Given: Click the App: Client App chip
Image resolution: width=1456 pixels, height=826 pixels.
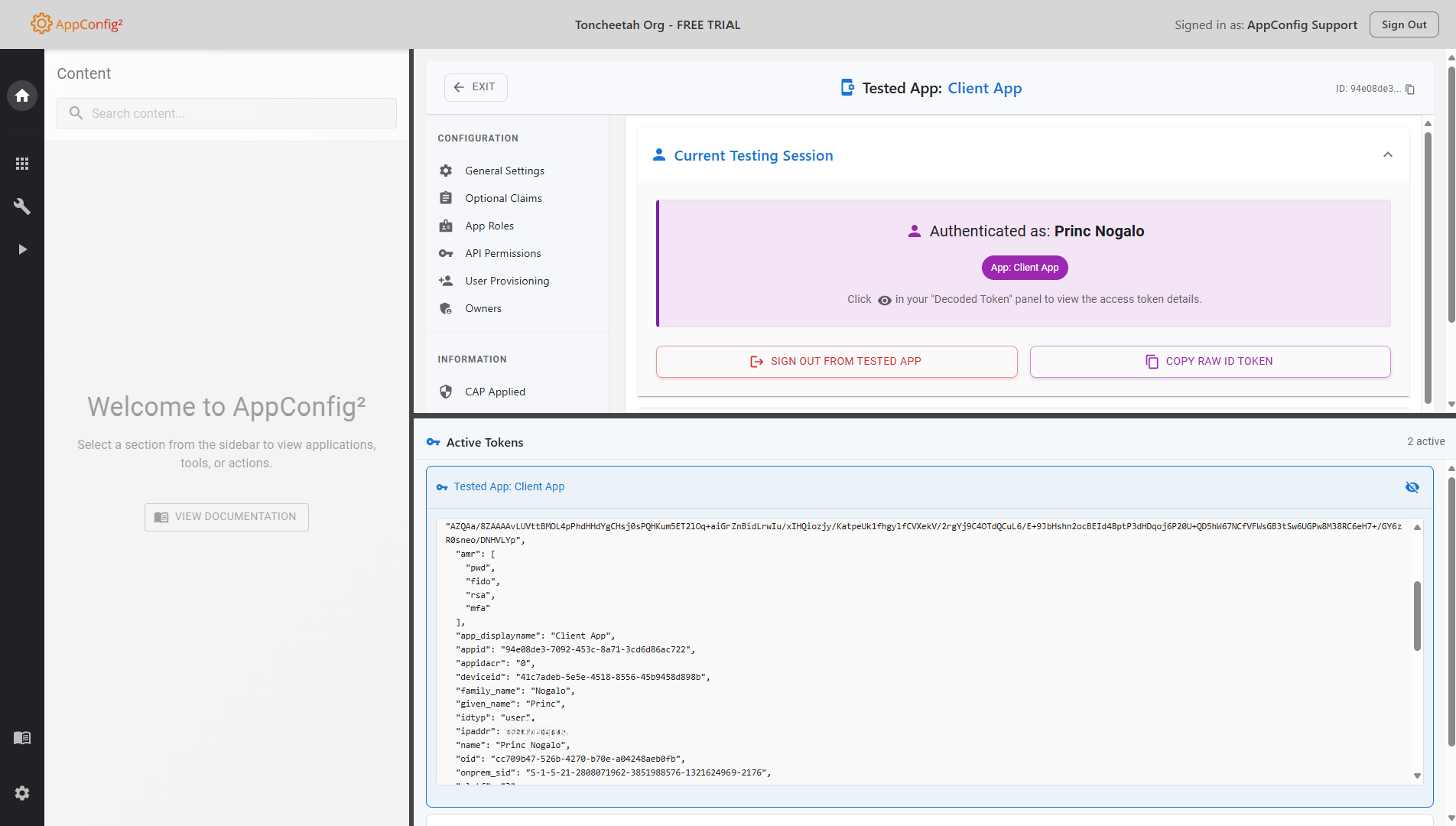Looking at the screenshot, I should 1025,268.
